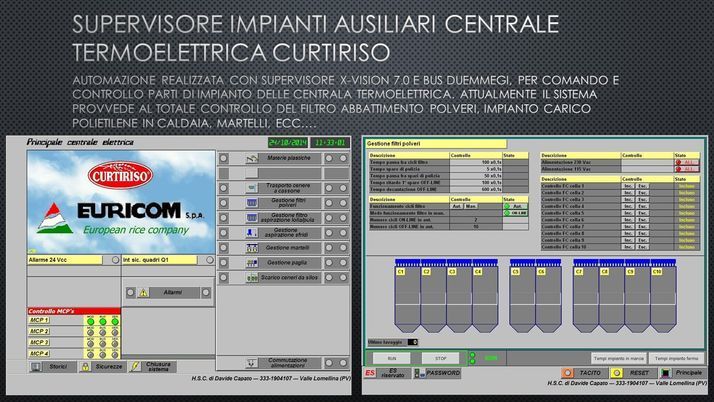Click the Numero cicli ON-LINE in aut. value
The width and height of the screenshot is (714, 402).
pos(476,220)
